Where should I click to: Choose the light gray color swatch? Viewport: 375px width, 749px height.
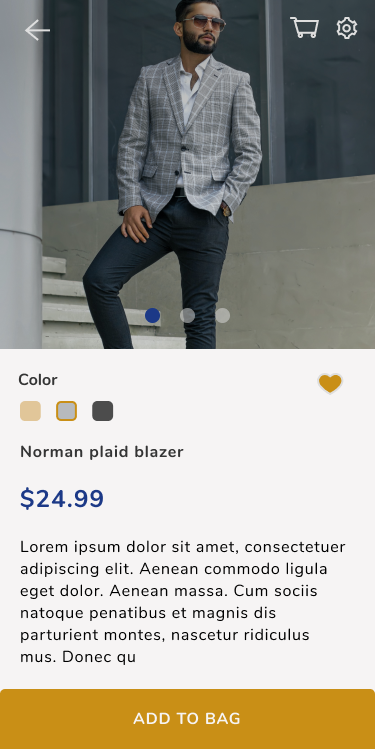point(66,411)
